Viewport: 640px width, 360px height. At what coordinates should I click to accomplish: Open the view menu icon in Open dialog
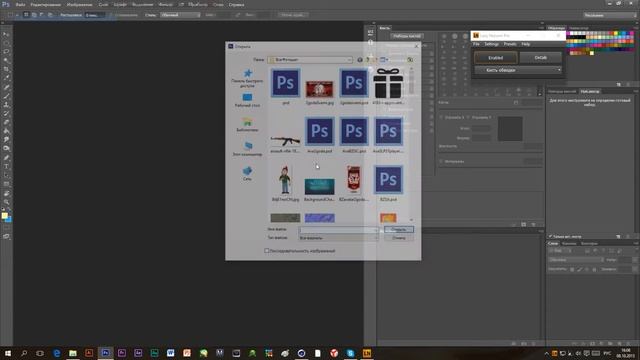(x=384, y=60)
